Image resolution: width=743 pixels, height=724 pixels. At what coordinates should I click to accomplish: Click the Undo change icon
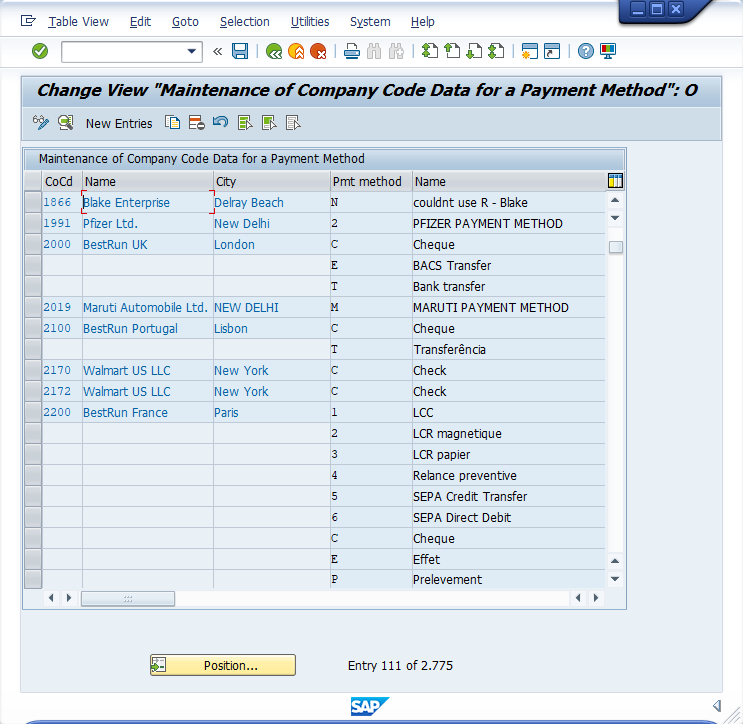(219, 123)
